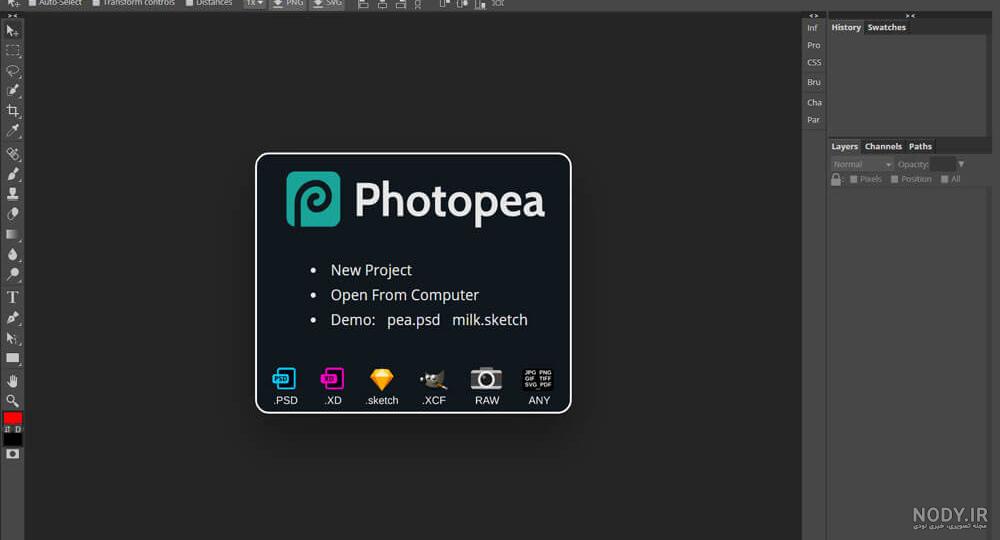
Task: Select the Blur drop tool
Action: pos(12,254)
